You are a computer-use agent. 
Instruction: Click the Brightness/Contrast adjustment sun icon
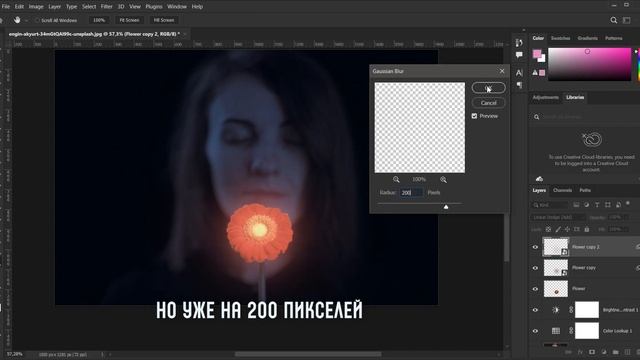click(x=556, y=310)
